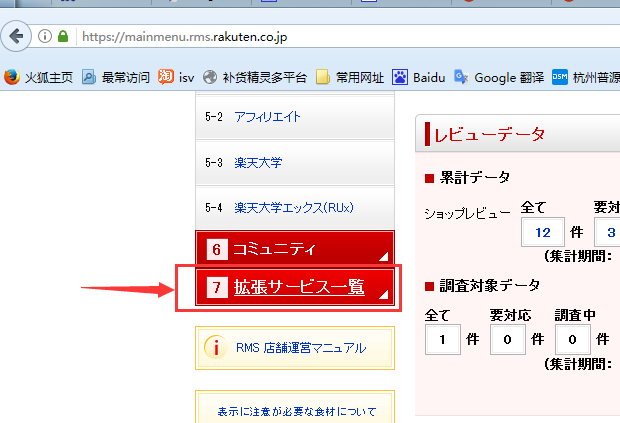
Task: Open the 5-4 楽天大学エックス(RUx) link
Action: (x=294, y=208)
